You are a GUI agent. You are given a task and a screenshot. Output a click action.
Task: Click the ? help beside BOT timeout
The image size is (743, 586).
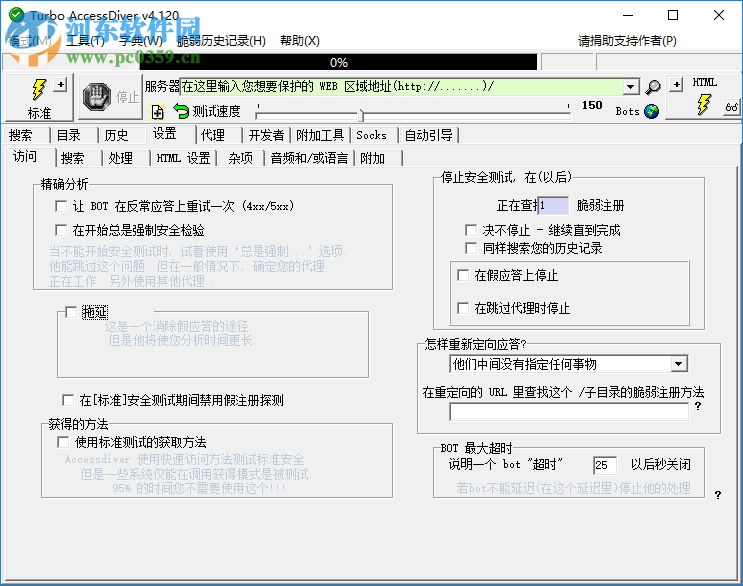[718, 495]
